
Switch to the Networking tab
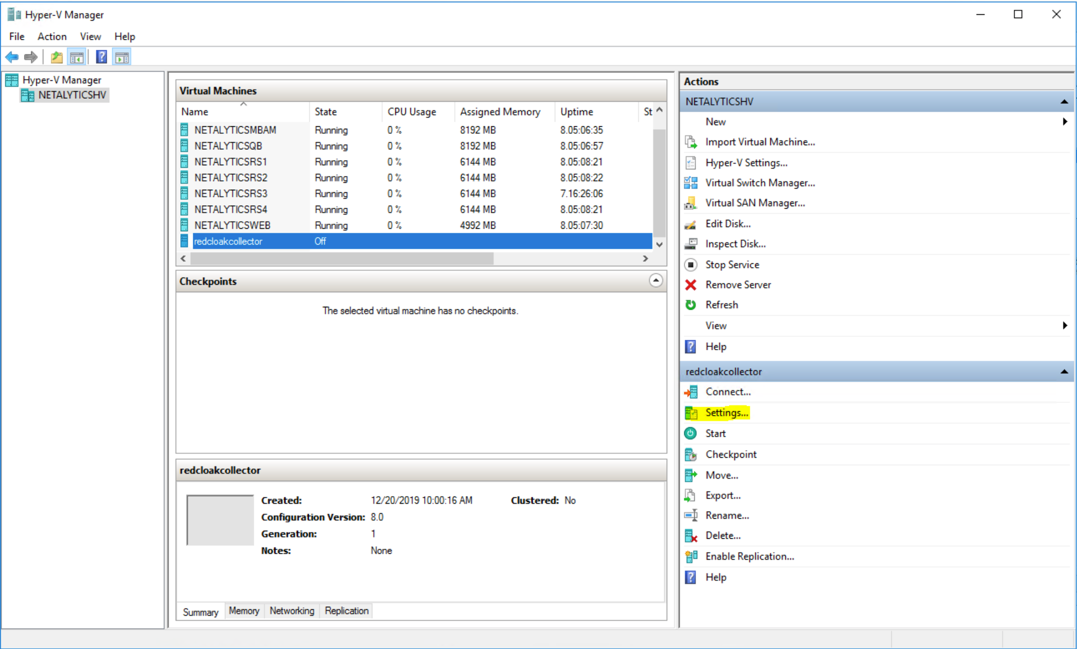[x=292, y=611]
